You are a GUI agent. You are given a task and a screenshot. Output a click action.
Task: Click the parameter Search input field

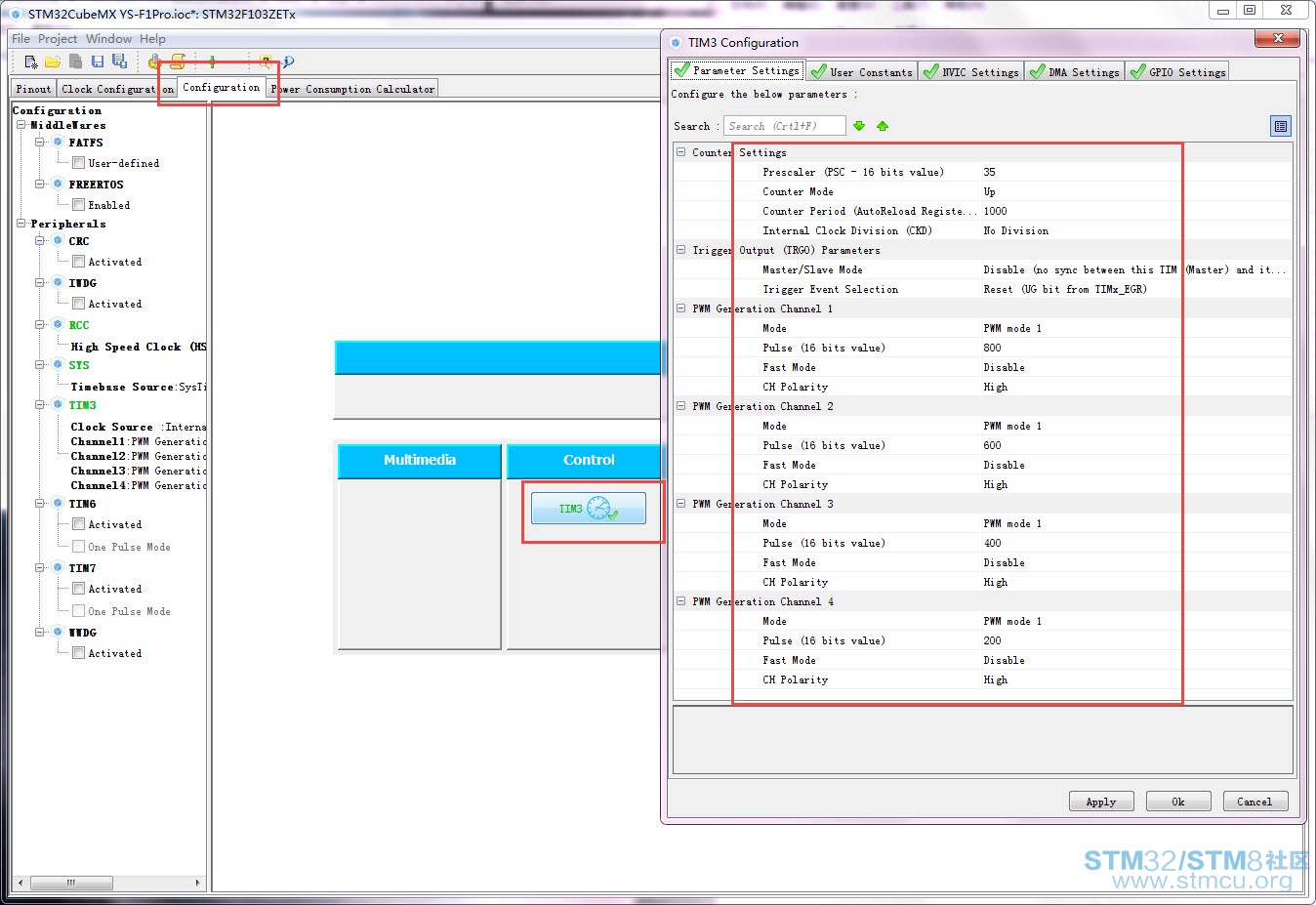[784, 126]
